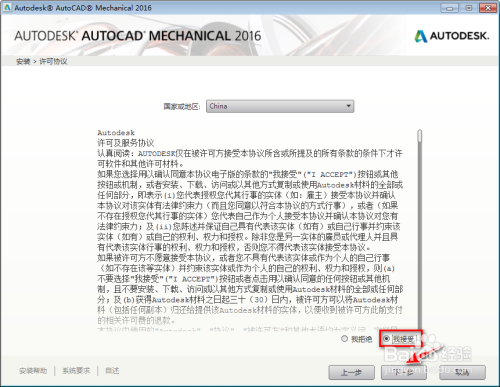
Task: Click the 上一步 (Back) button
Action: (x=351, y=372)
